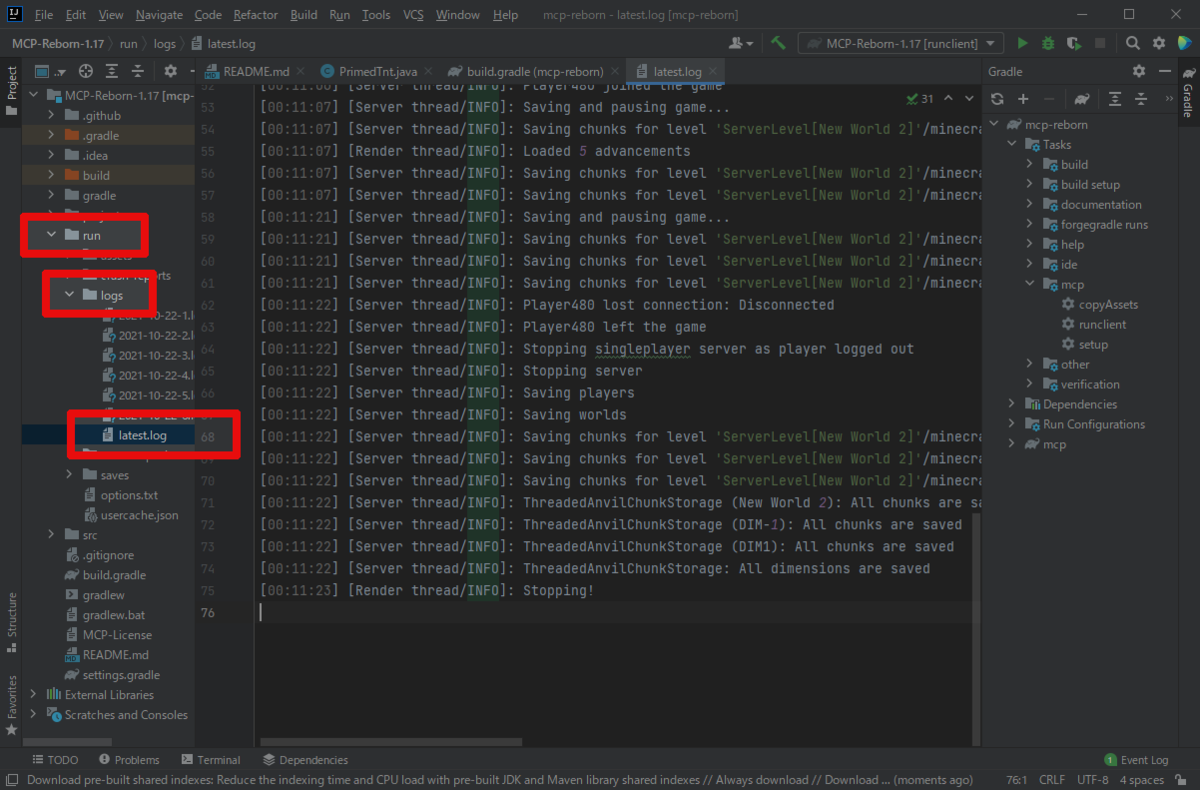1200x790 pixels.
Task: Toggle the Project side panel tab
Action: point(12,91)
